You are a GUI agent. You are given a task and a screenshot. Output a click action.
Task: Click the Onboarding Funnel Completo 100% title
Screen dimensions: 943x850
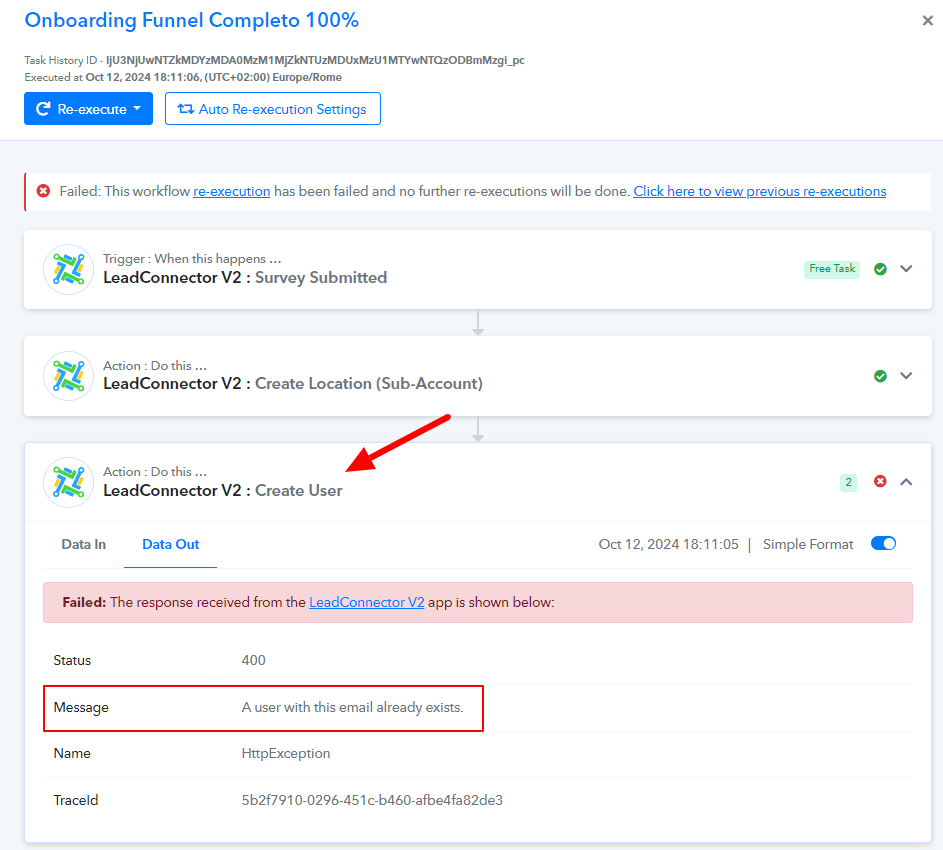pyautogui.click(x=191, y=20)
